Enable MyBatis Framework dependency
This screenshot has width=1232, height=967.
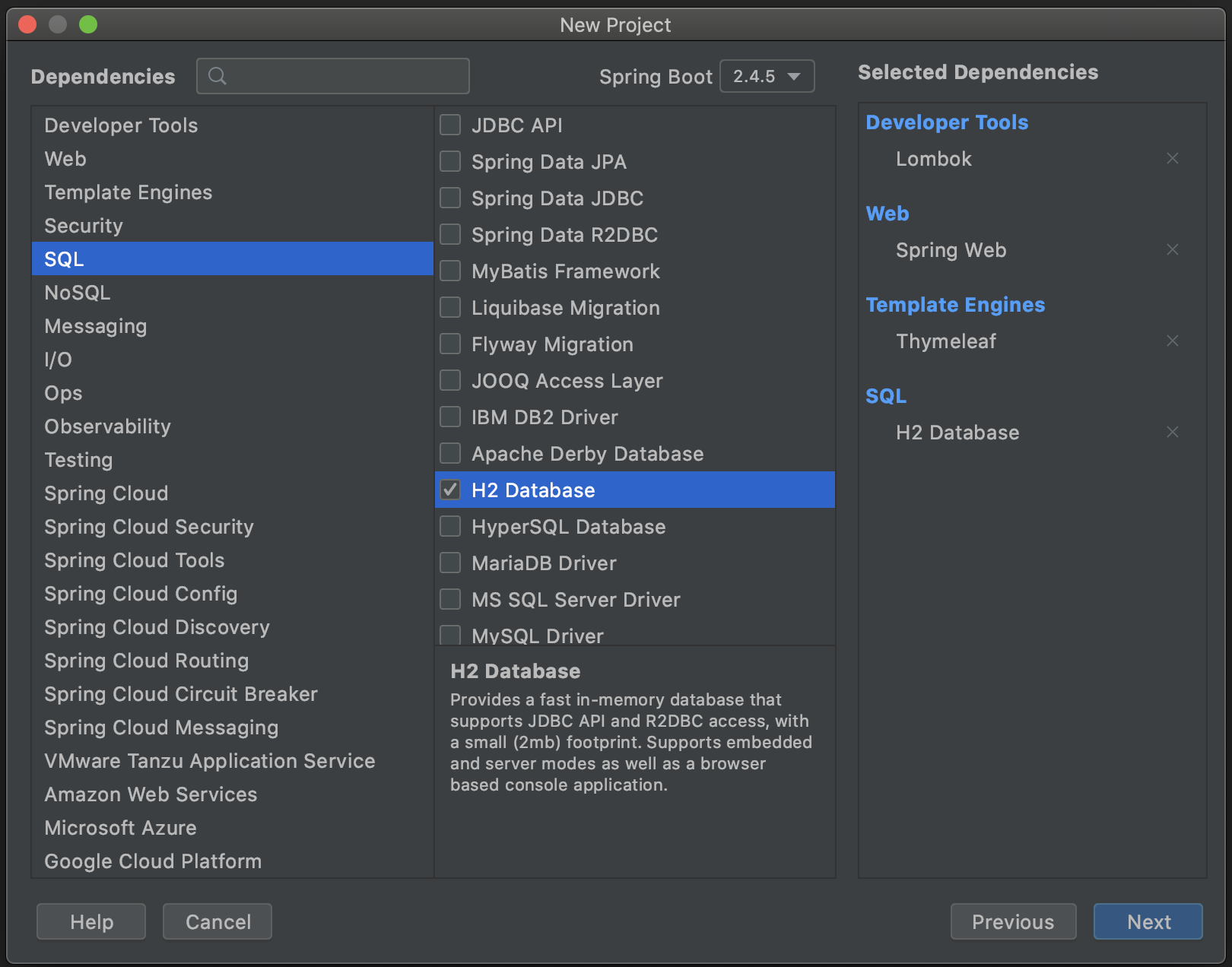[x=450, y=271]
